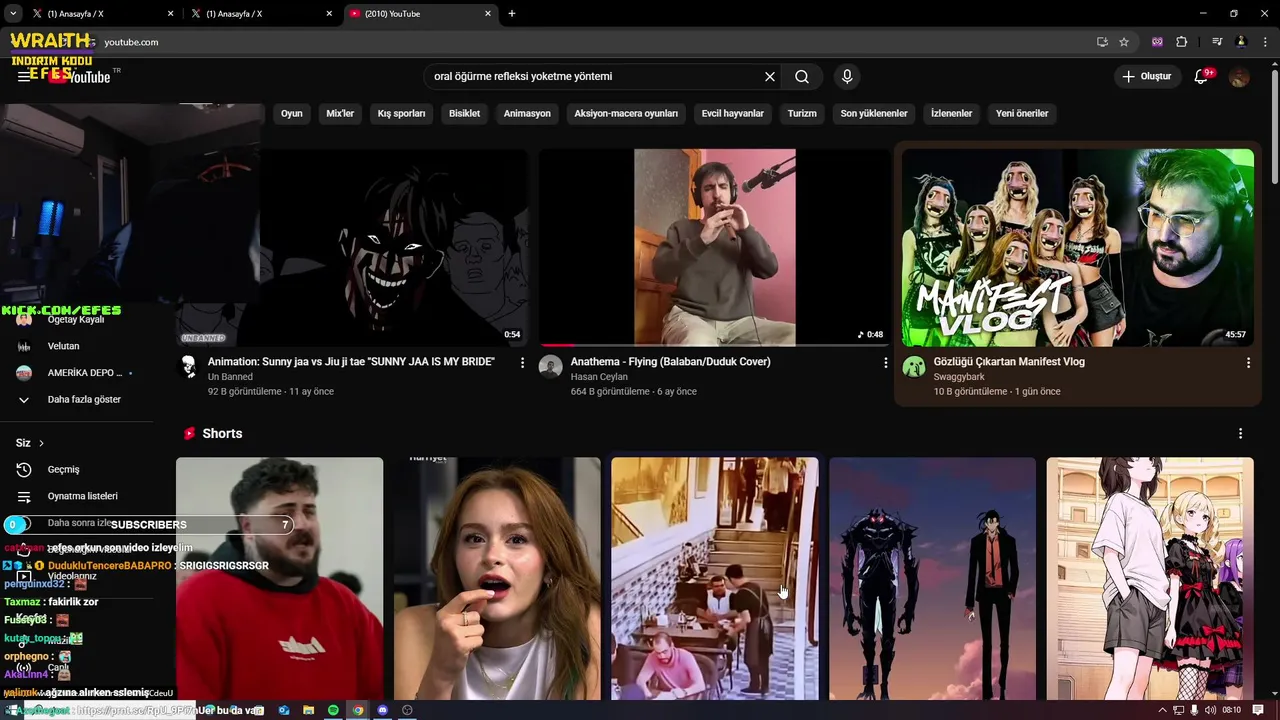
Task: Select the İzlenenler filter chip
Action: [x=951, y=113]
